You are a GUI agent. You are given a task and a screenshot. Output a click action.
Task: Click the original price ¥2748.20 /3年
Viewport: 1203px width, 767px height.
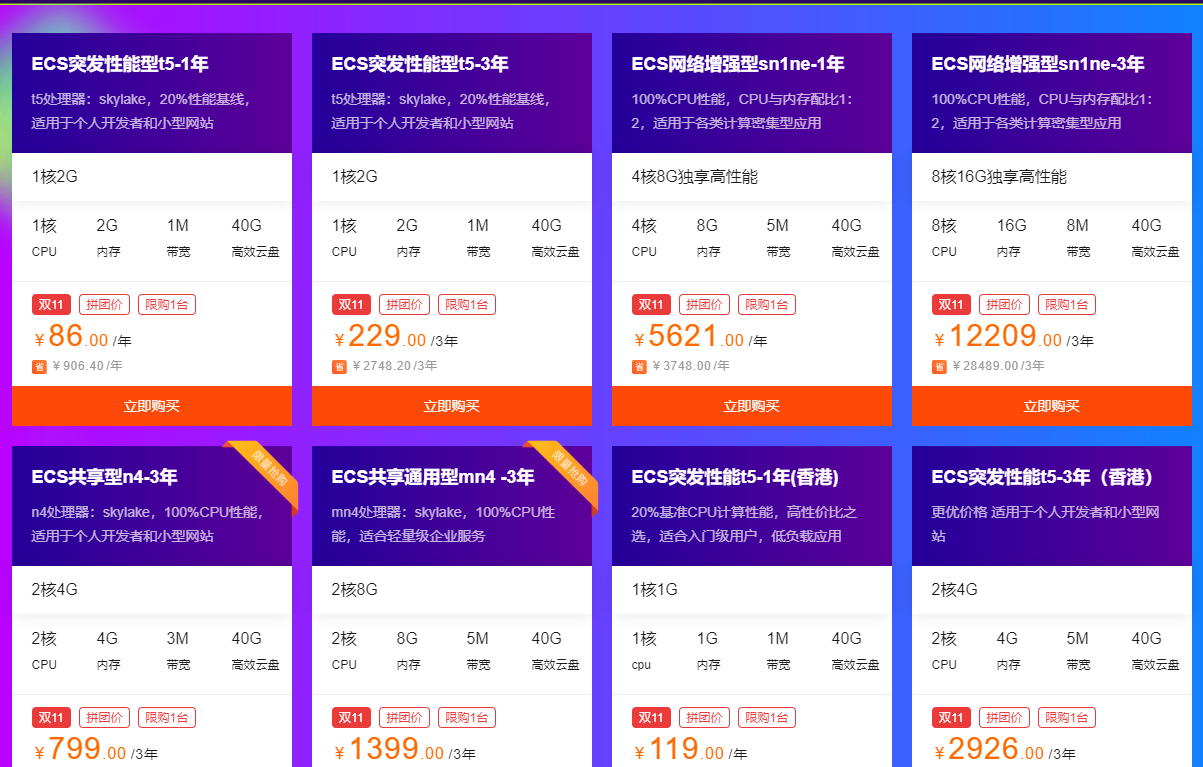coord(394,366)
